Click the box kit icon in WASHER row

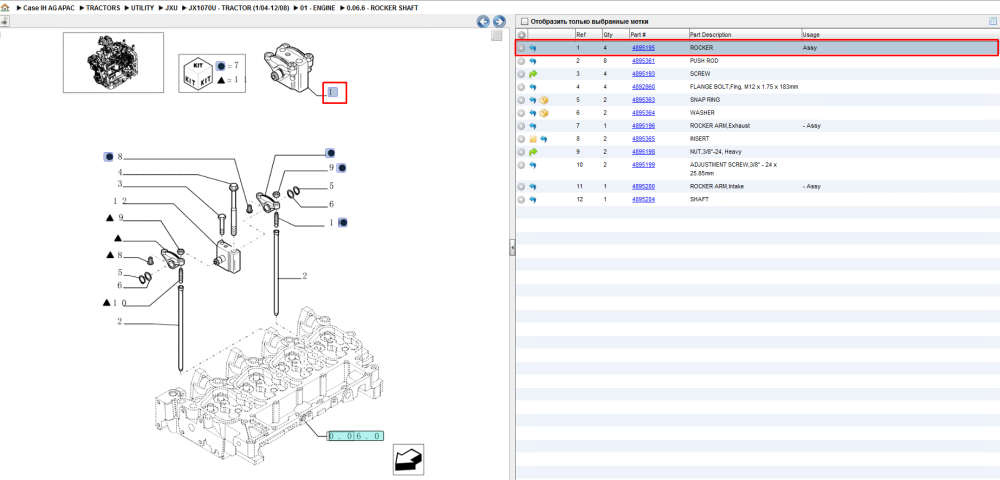coord(544,113)
